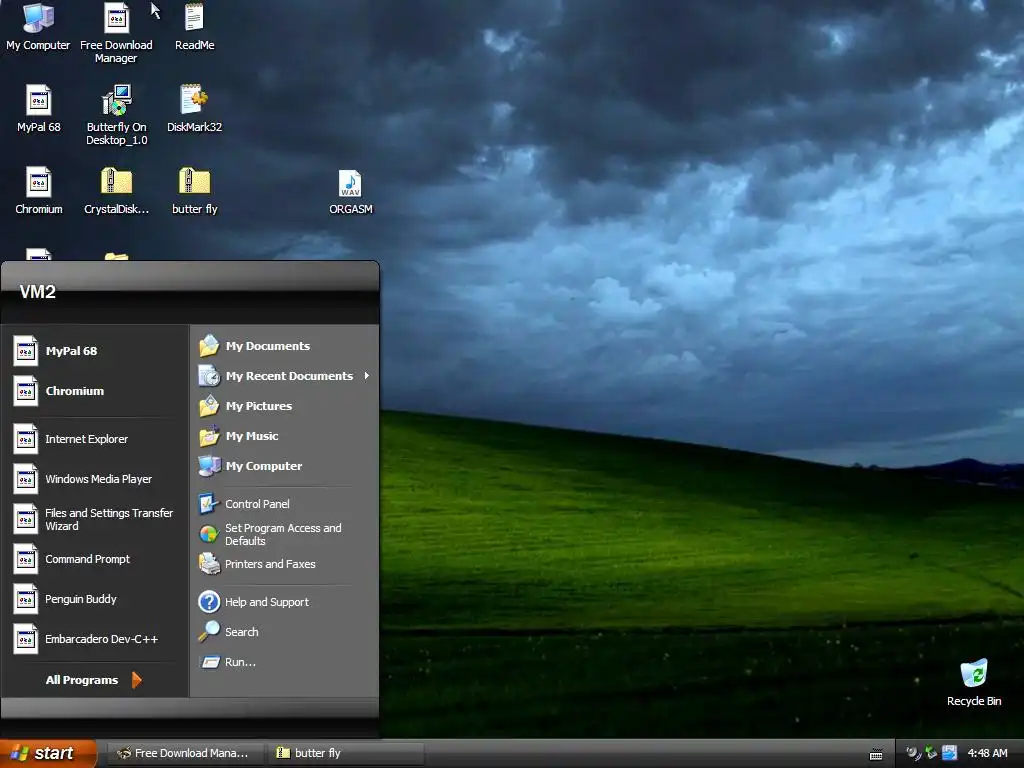Open My Pictures in Start menu
Screen dimensions: 1024x768
coord(284,406)
